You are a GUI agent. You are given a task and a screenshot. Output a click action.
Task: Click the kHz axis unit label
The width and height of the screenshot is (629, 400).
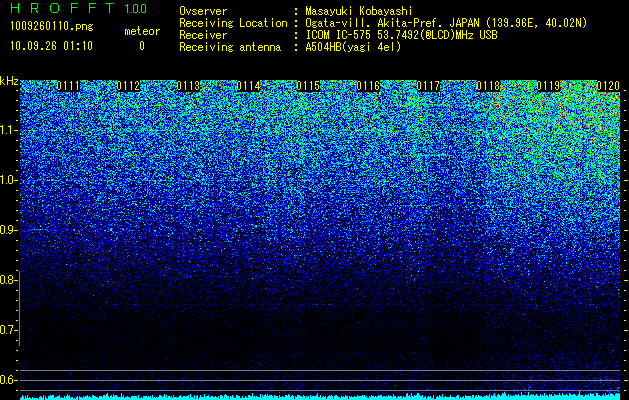click(x=9, y=81)
